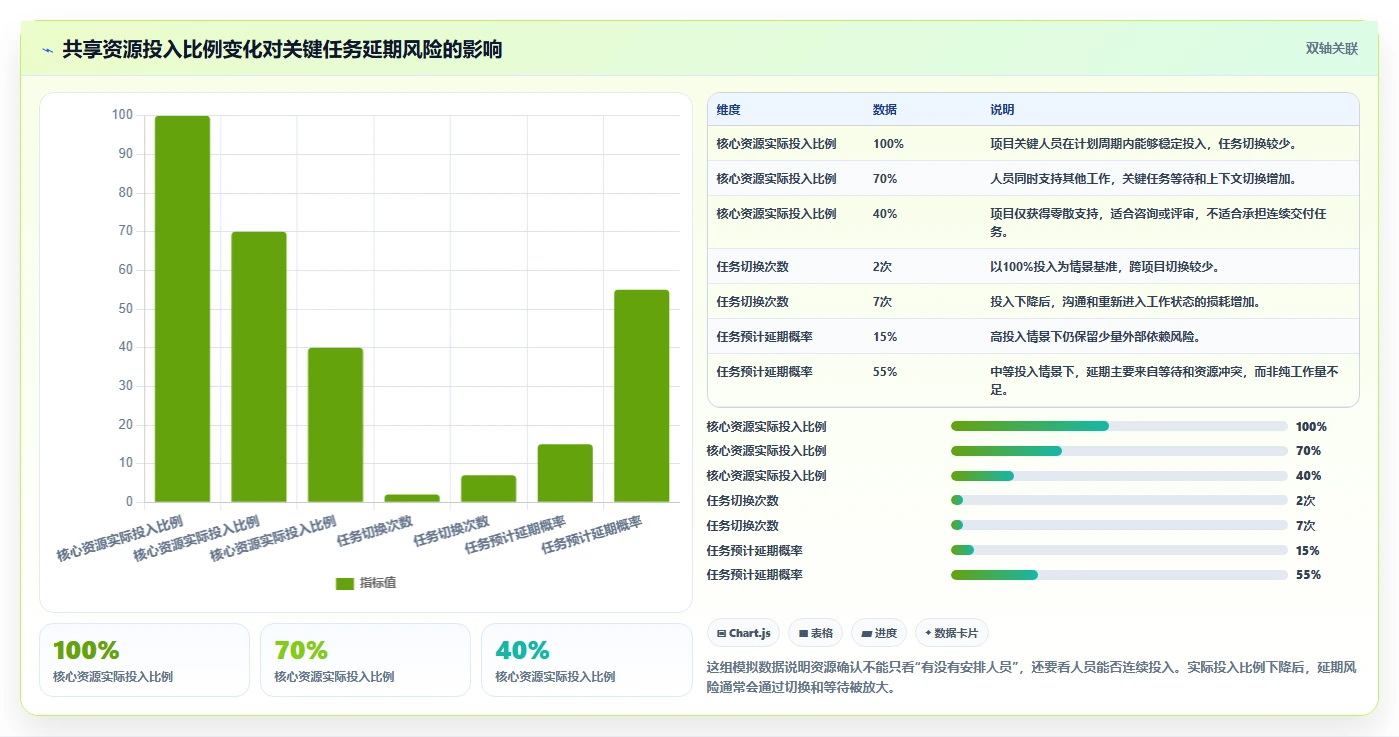Click the 0 label on the y-axis

coord(130,502)
